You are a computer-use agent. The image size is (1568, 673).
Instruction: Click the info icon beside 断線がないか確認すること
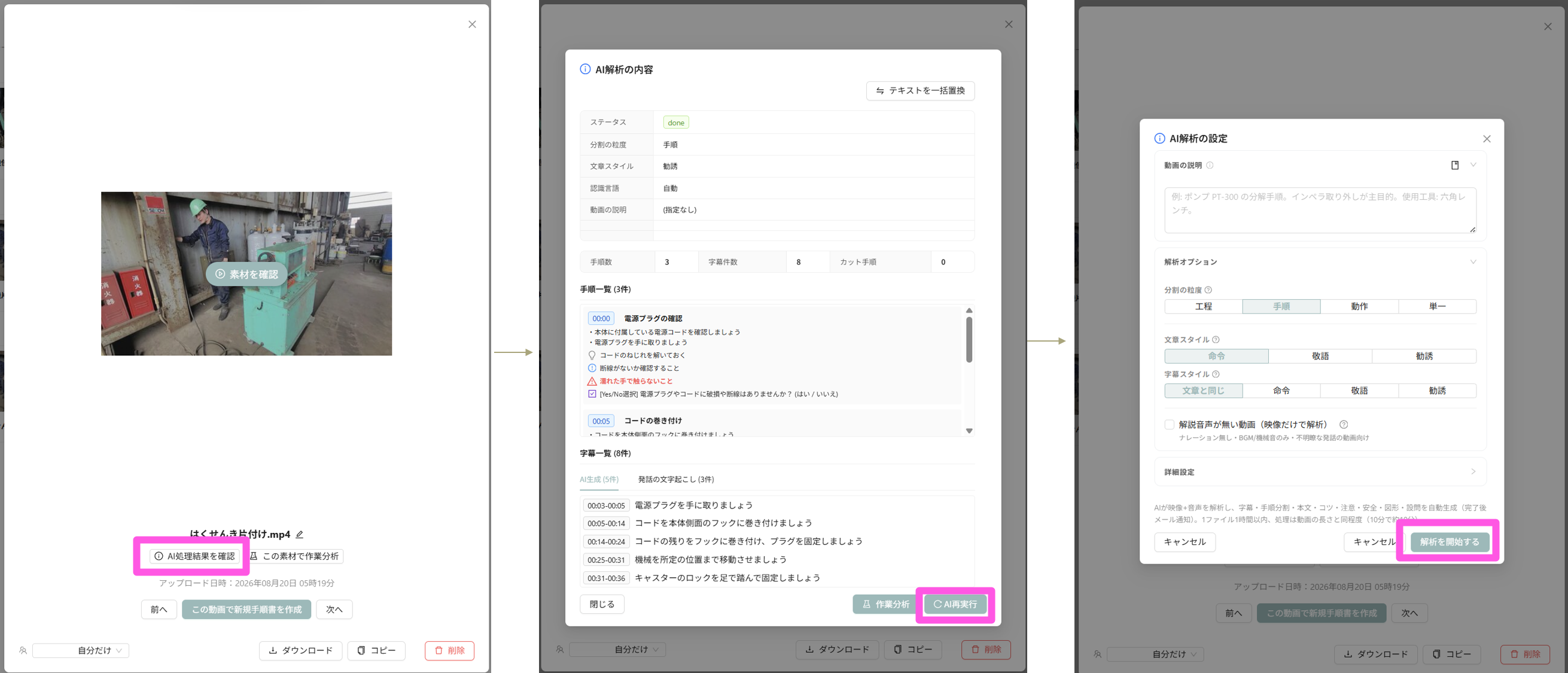(x=592, y=368)
